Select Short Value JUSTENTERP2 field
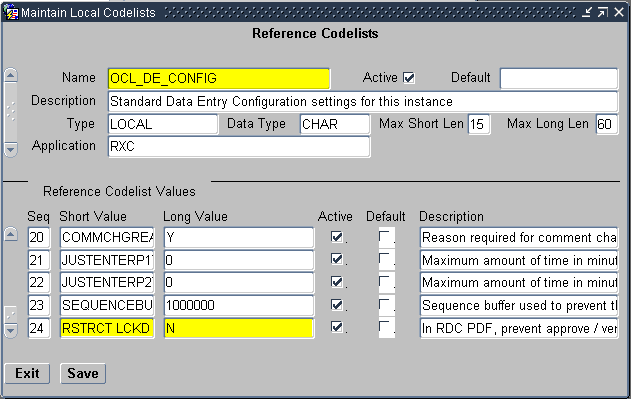631x399 pixels. coord(107,282)
